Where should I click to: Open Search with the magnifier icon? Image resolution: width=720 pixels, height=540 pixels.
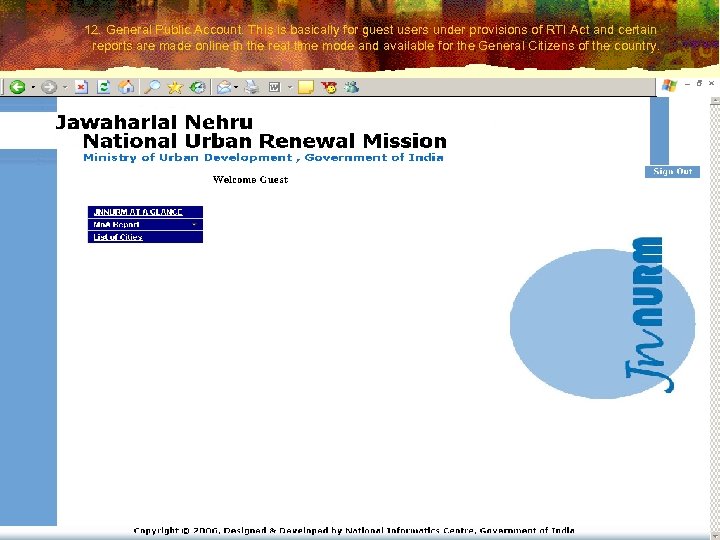pos(152,87)
